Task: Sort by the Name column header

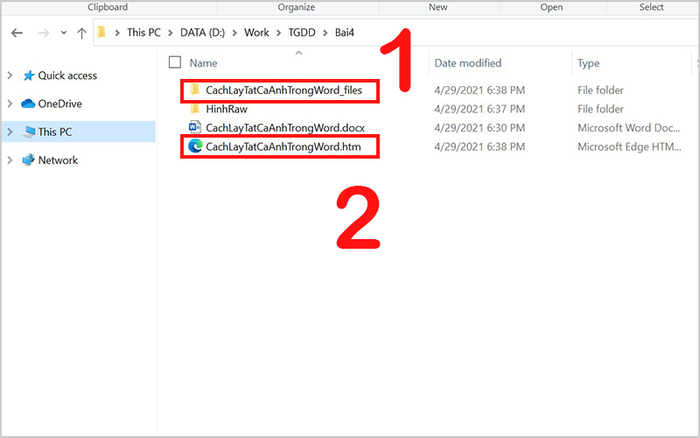Action: click(203, 63)
